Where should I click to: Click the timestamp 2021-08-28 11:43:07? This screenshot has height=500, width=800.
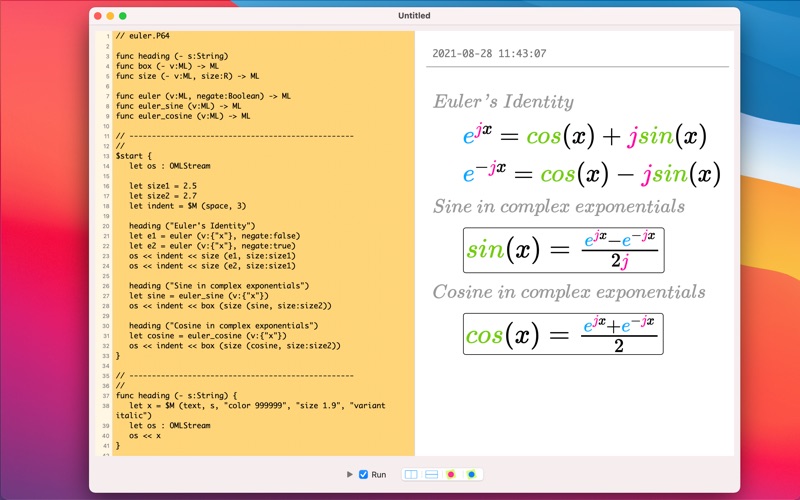489,54
